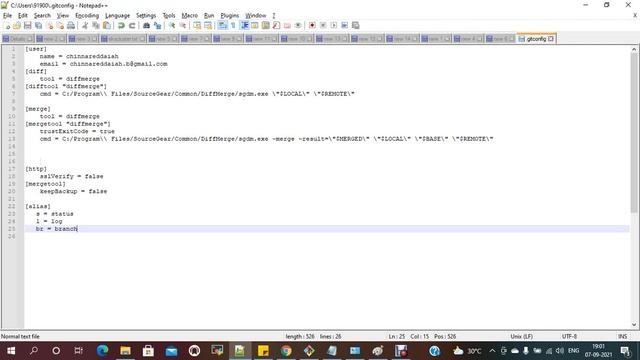Image resolution: width=640 pixels, height=360 pixels.
Task: Toggle Show All Characters paragraph icon
Action: pyautogui.click(x=233, y=25)
